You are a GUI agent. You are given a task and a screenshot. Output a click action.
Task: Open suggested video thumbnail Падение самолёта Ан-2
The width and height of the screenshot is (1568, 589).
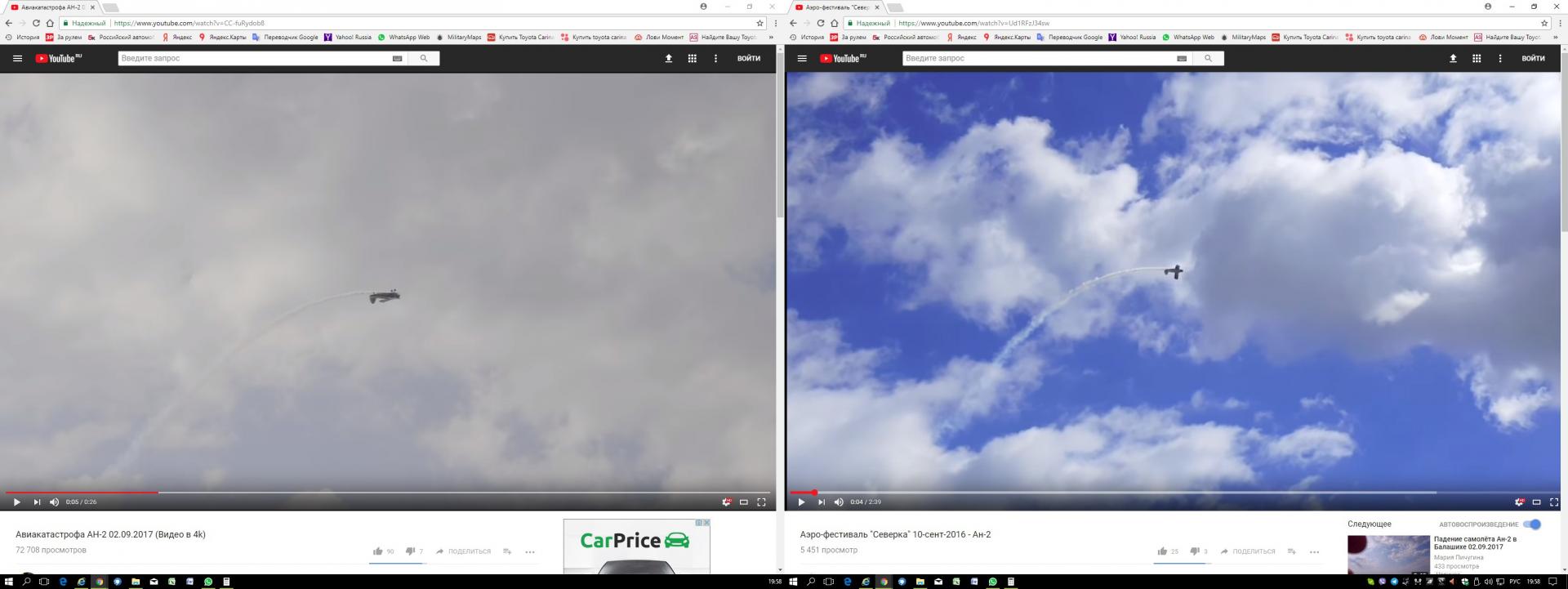[1388, 555]
